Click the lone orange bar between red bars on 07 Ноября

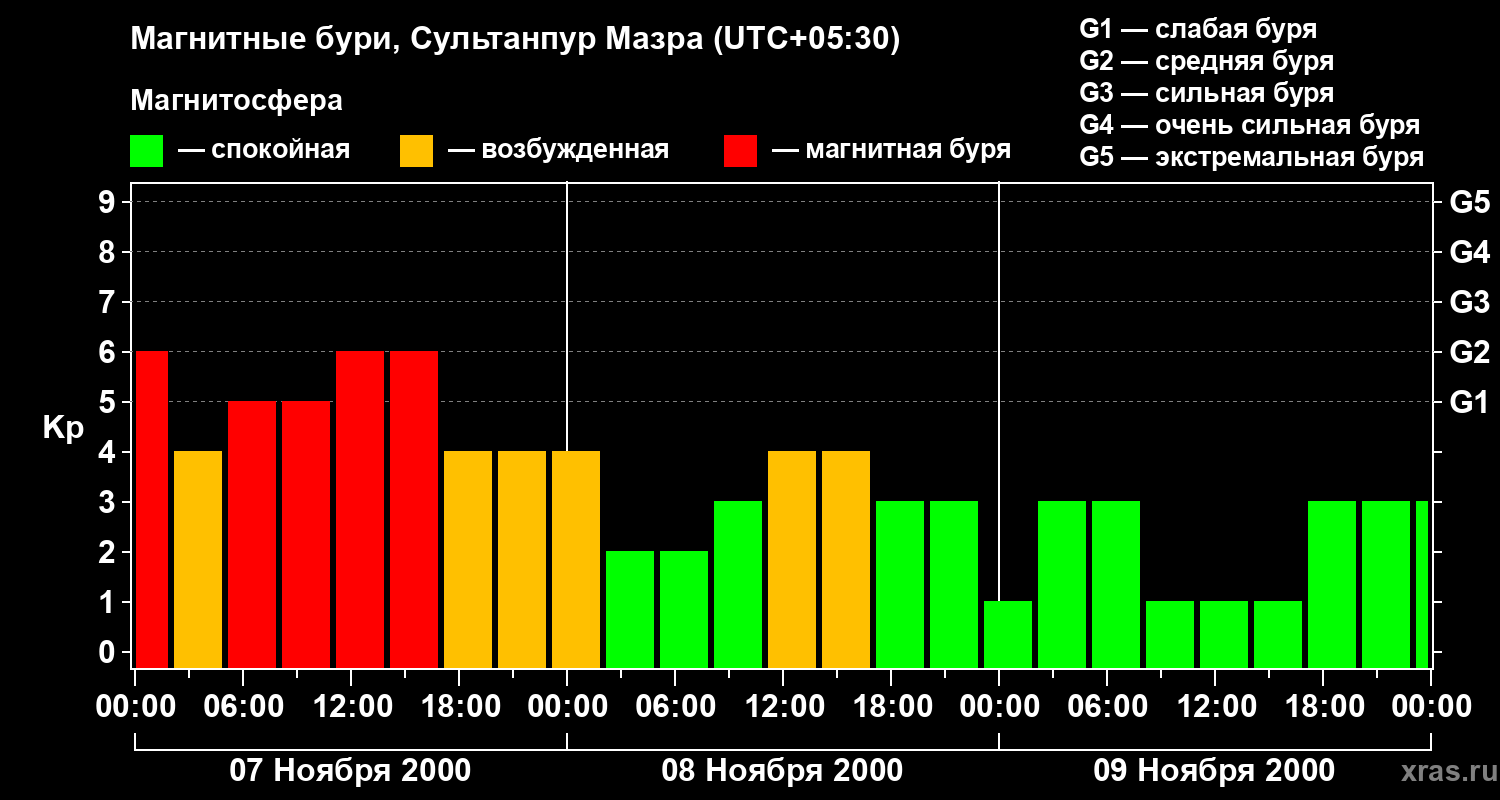coord(198,559)
